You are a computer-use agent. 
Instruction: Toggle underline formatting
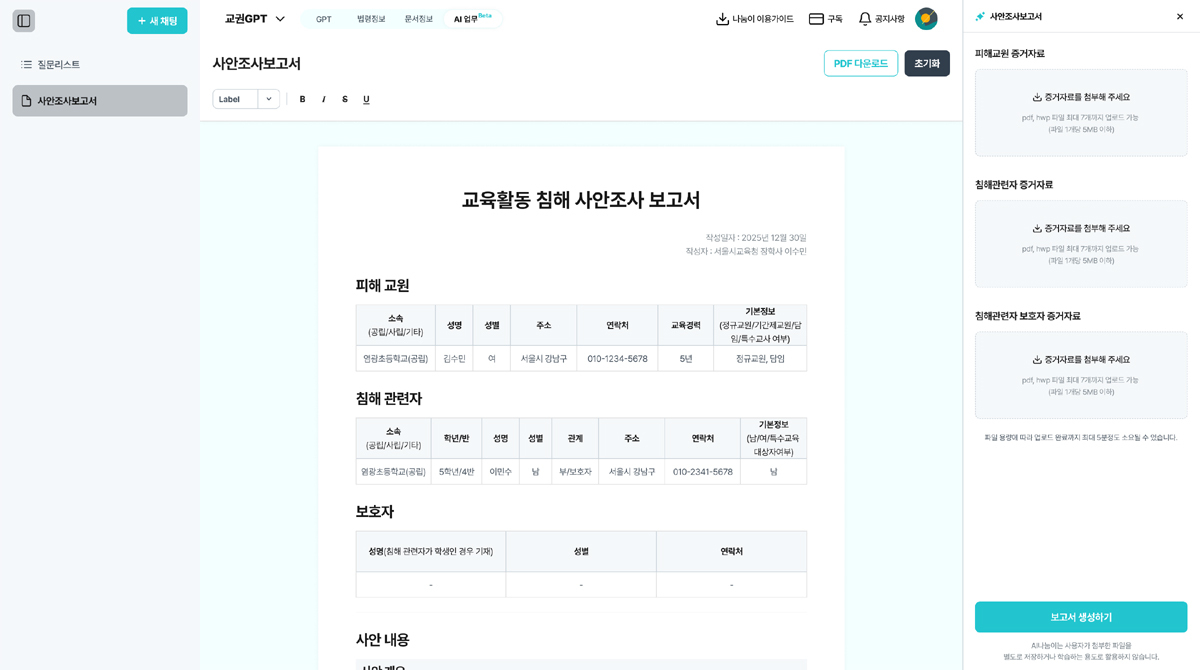[366, 99]
